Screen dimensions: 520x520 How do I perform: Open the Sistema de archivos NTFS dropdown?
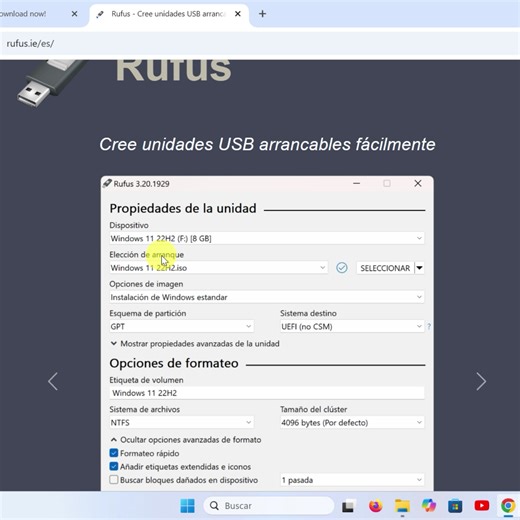[x=182, y=422]
